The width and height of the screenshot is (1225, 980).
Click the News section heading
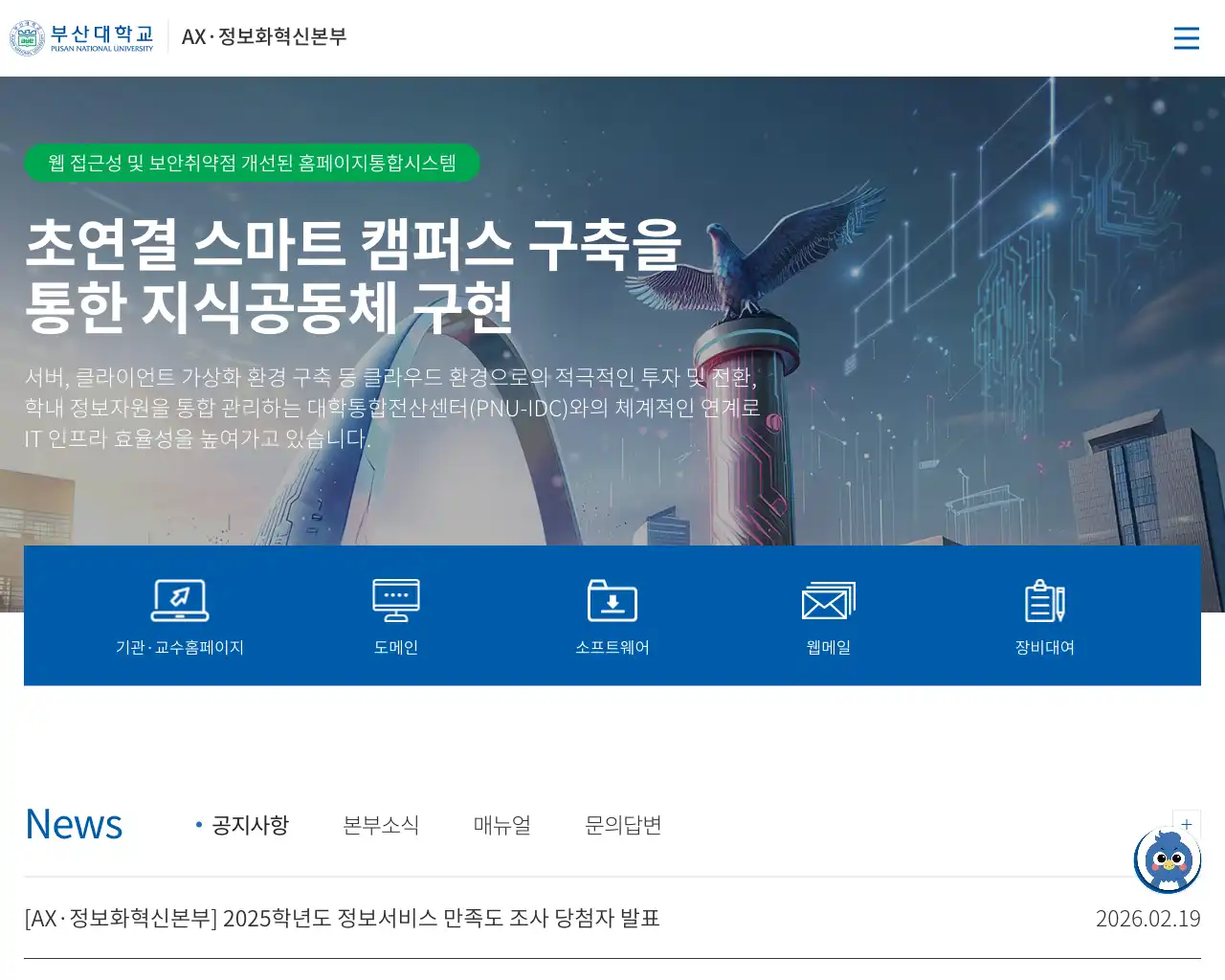[74, 824]
